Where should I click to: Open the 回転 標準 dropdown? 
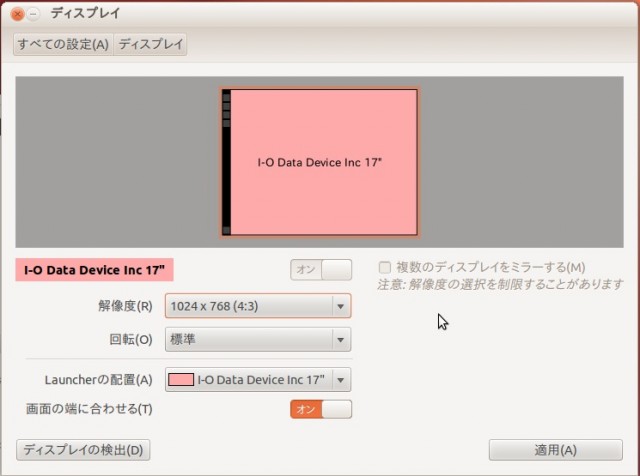point(258,339)
